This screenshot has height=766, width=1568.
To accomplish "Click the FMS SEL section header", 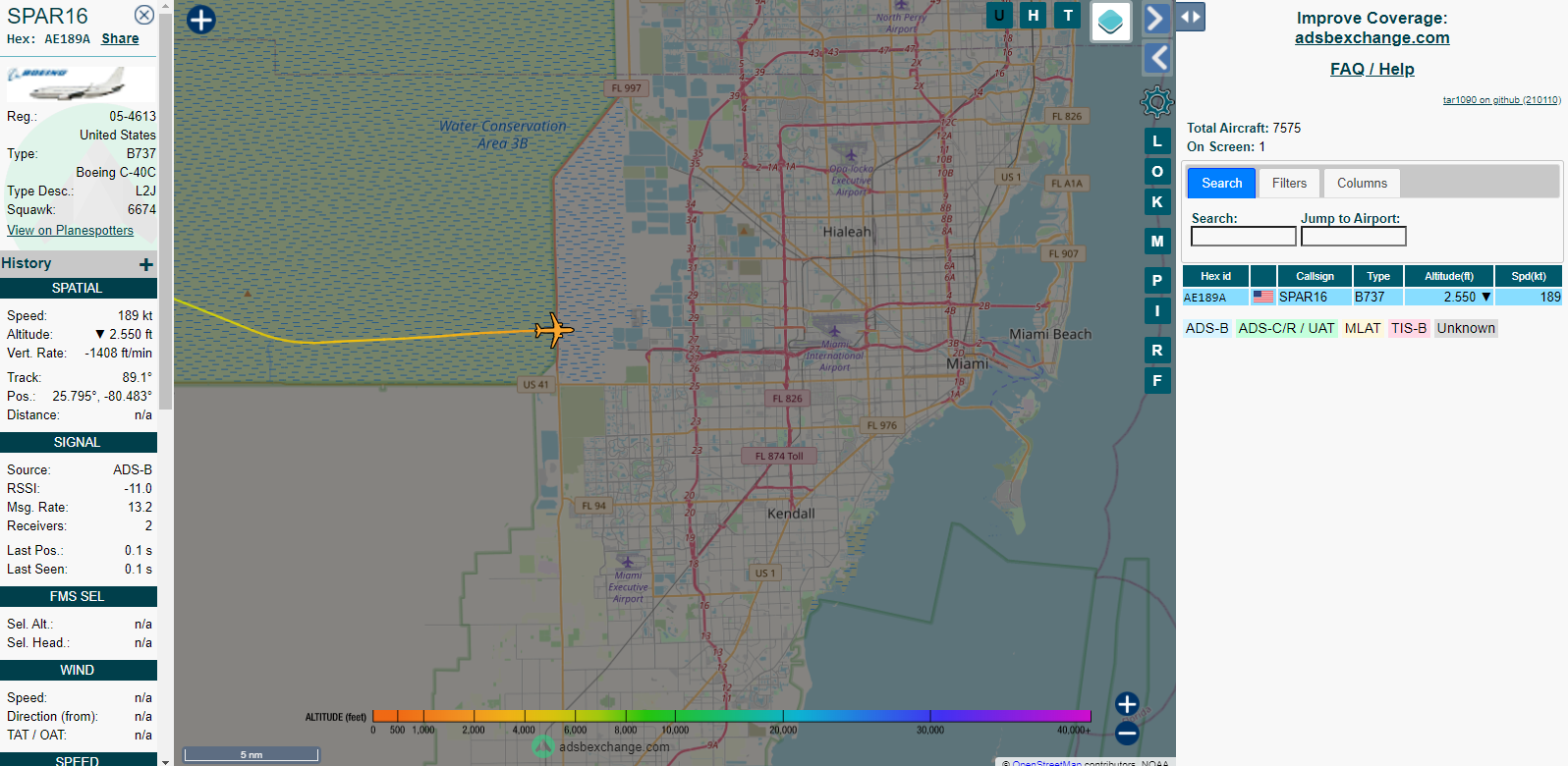I will click(78, 596).
